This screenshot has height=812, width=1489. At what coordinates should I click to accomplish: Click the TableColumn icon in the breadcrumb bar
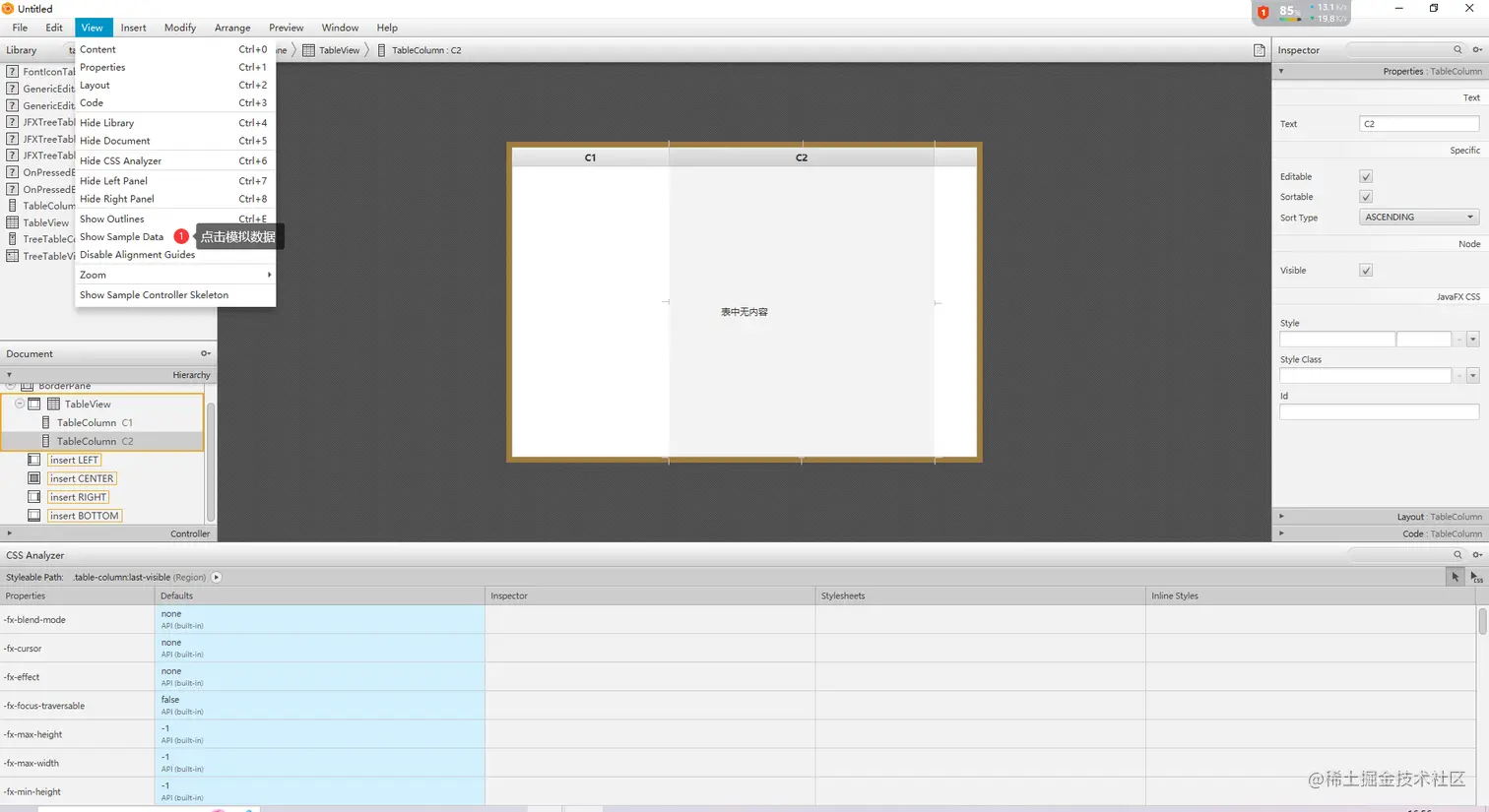pos(382,50)
